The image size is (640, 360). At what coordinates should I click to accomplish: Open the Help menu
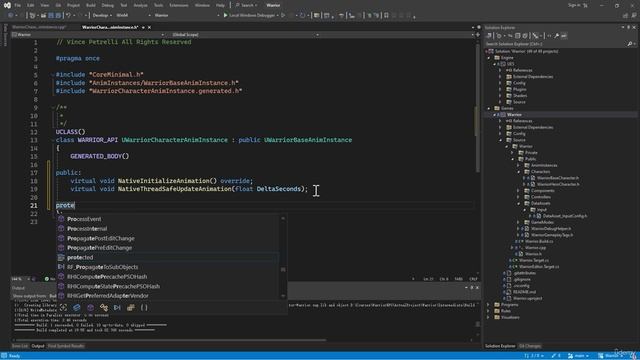pos(220,5)
